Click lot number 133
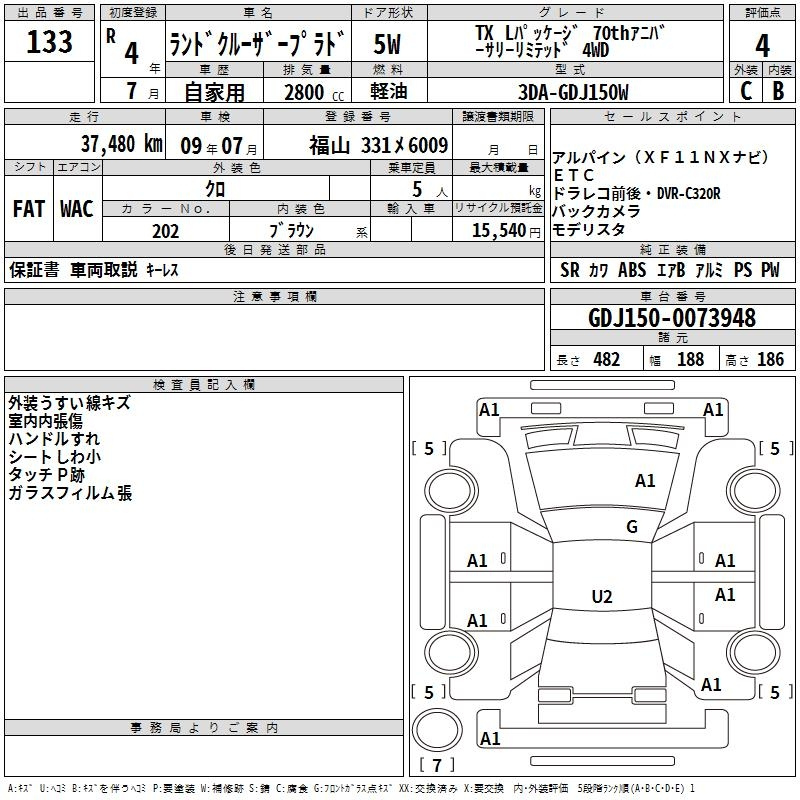This screenshot has height=800, width=800. coord(49,42)
